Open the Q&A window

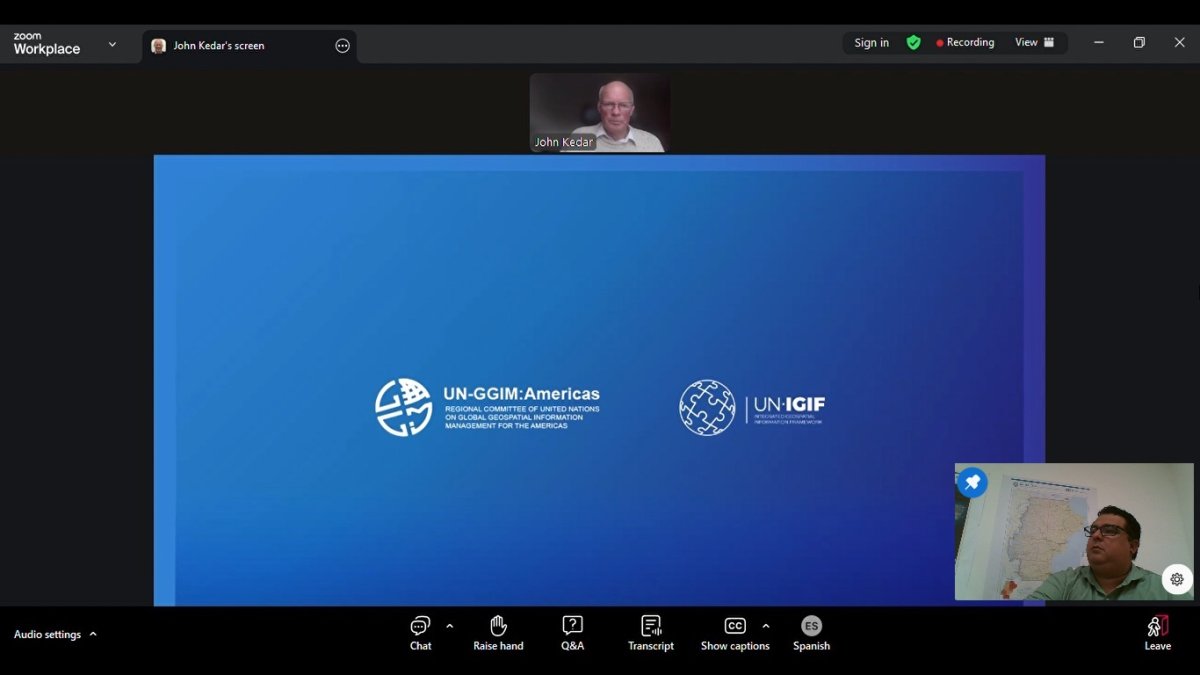pyautogui.click(x=572, y=633)
